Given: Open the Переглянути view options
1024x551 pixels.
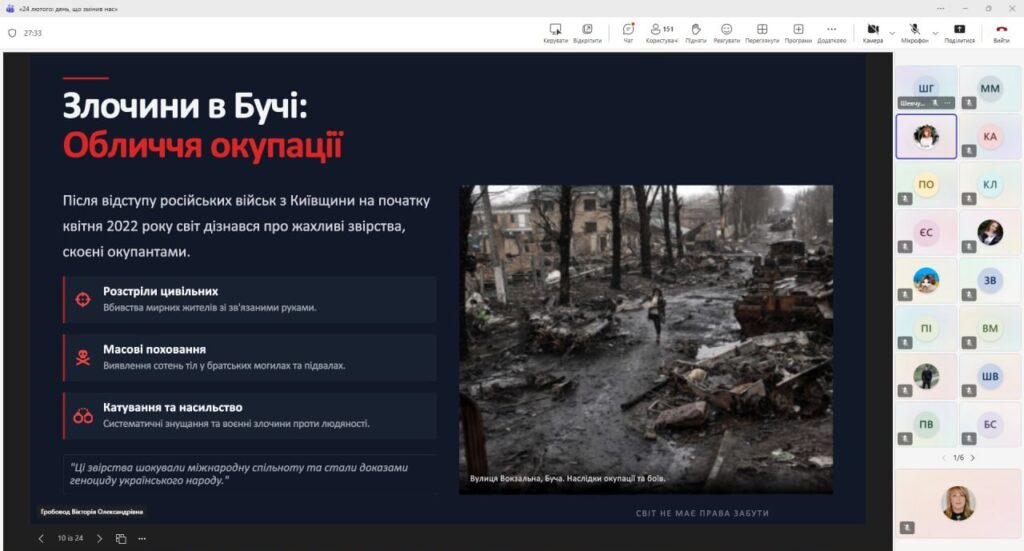Looking at the screenshot, I should [762, 33].
